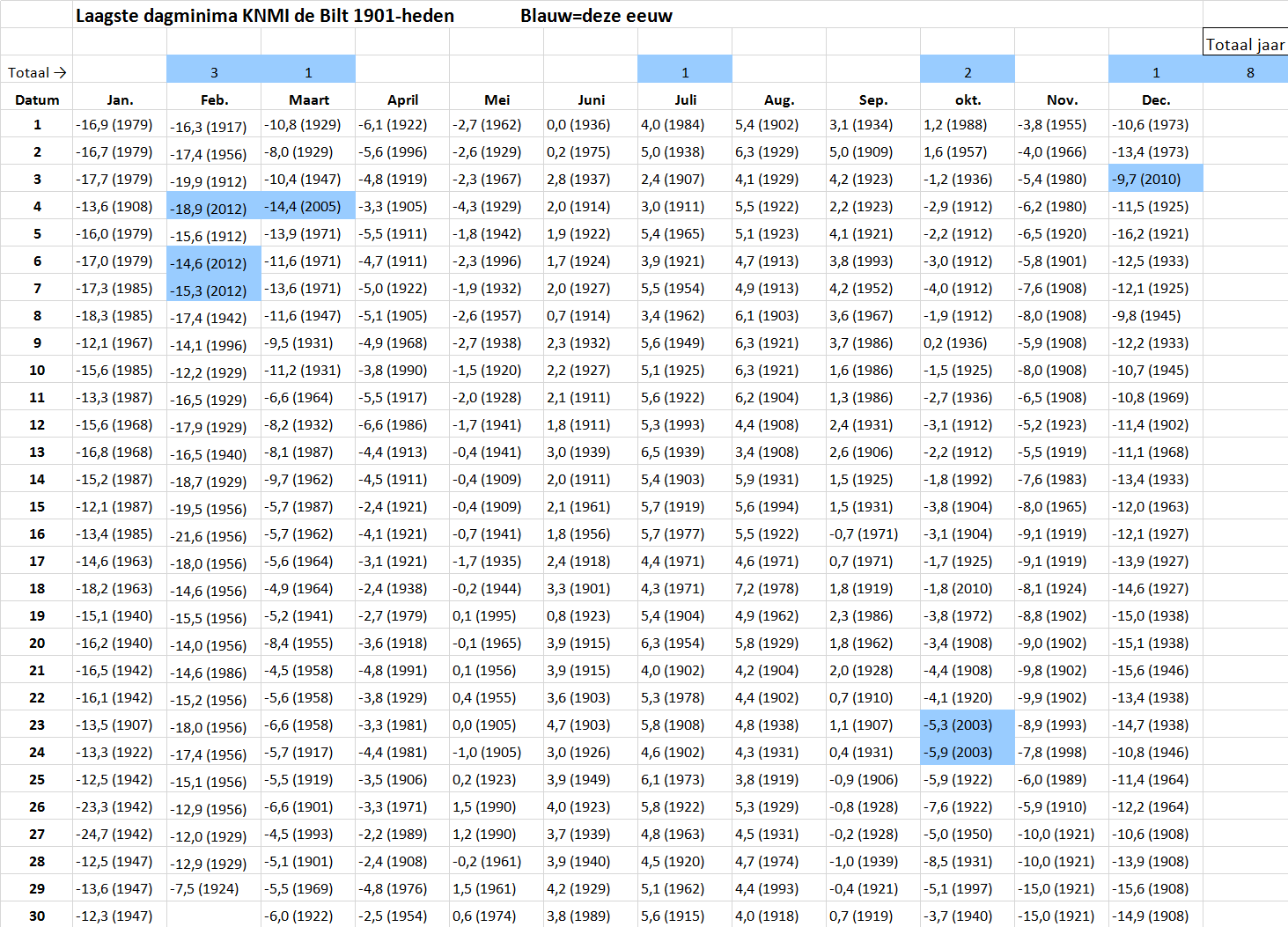Select cell '-6,6 (1986)'
The width and height of the screenshot is (1288, 927).
402,424
